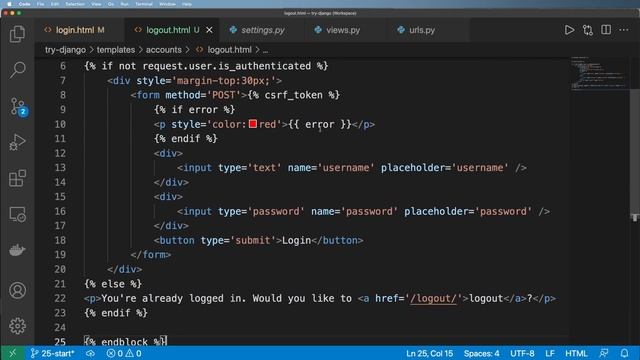Open the Terminal menu
Screen dimensions: 640x360
click(144, 4)
